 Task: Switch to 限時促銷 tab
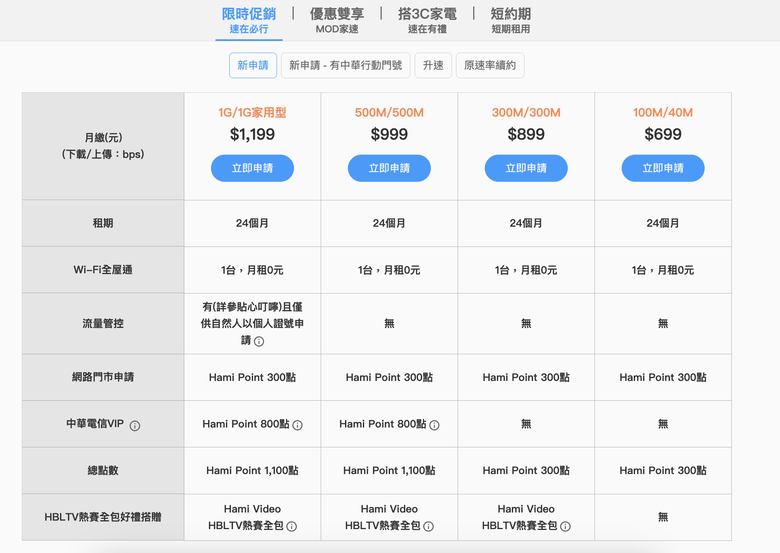249,21
